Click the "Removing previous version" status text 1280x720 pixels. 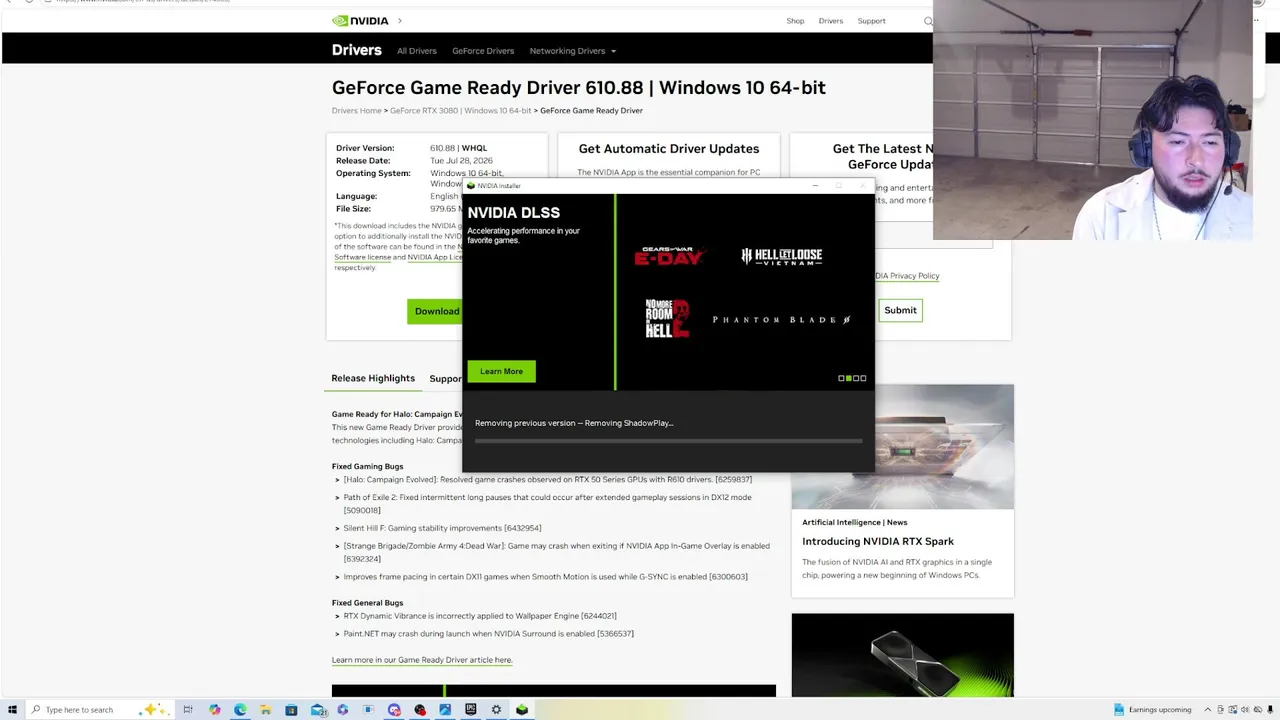coord(574,423)
